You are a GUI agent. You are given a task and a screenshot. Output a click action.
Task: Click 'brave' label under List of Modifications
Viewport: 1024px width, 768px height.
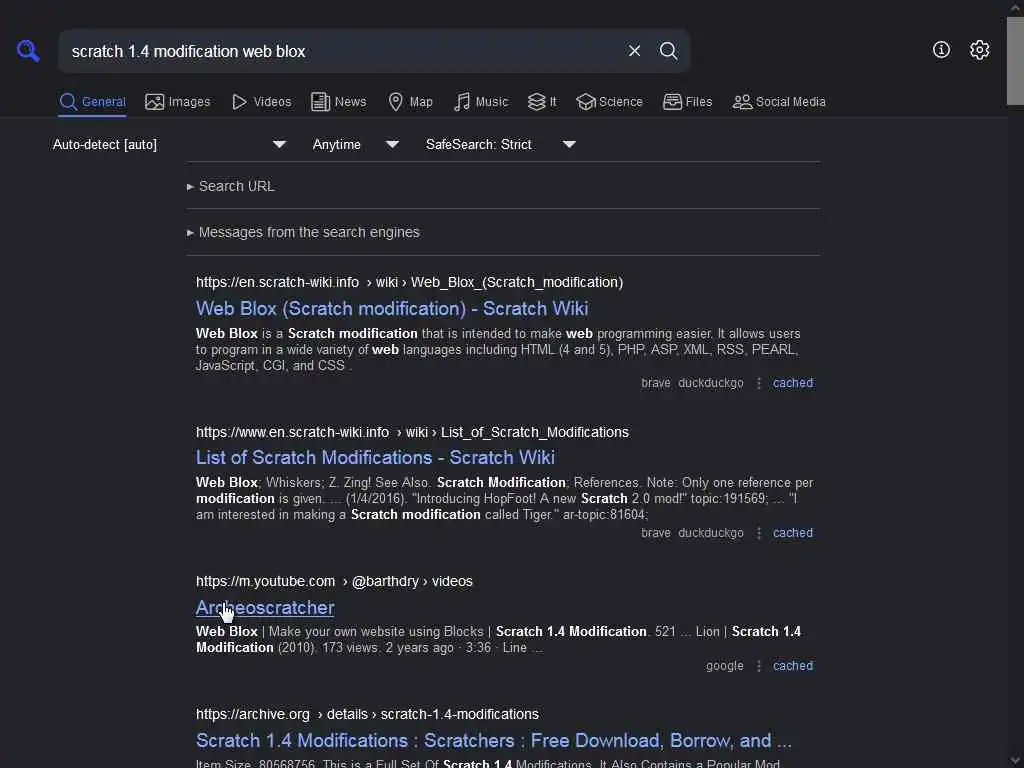[x=656, y=533]
